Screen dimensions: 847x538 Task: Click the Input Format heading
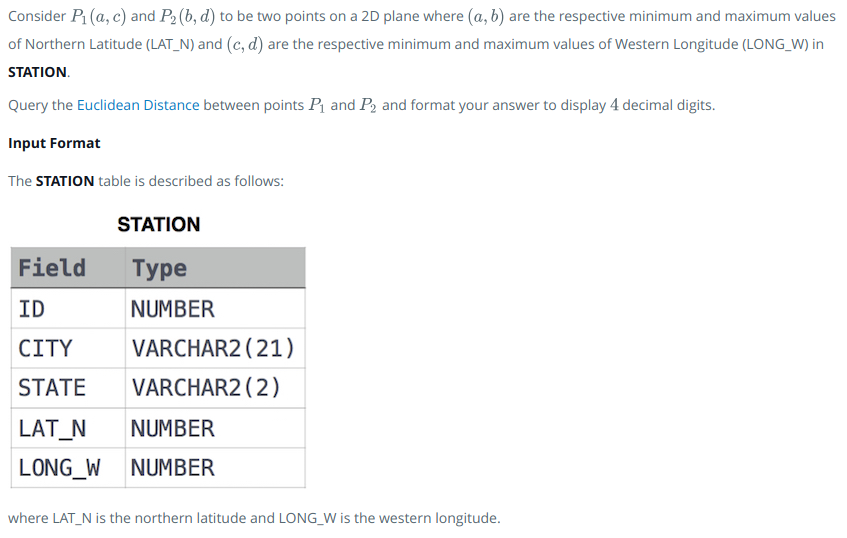54,143
